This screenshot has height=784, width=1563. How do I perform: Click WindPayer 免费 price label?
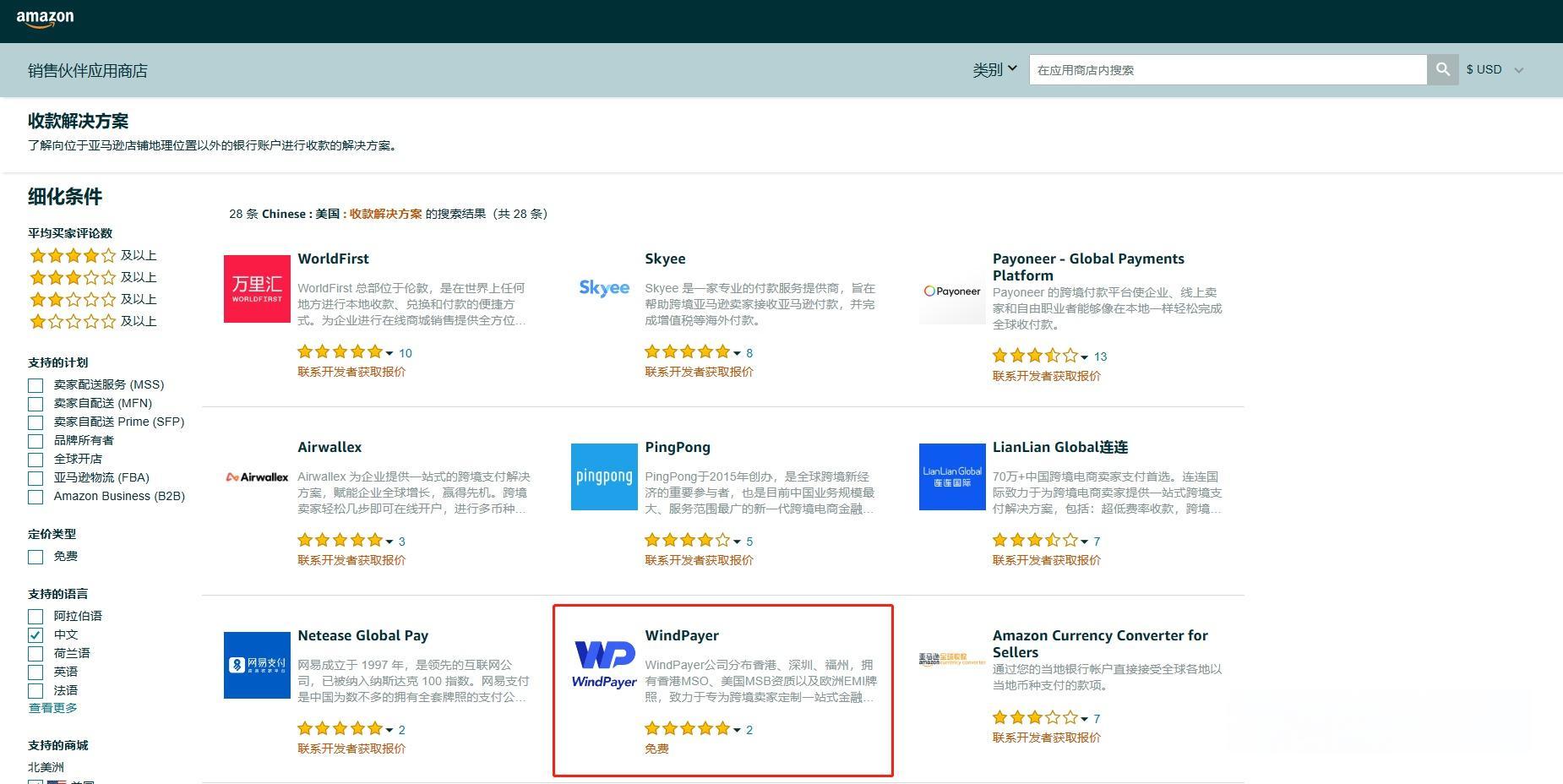click(656, 749)
